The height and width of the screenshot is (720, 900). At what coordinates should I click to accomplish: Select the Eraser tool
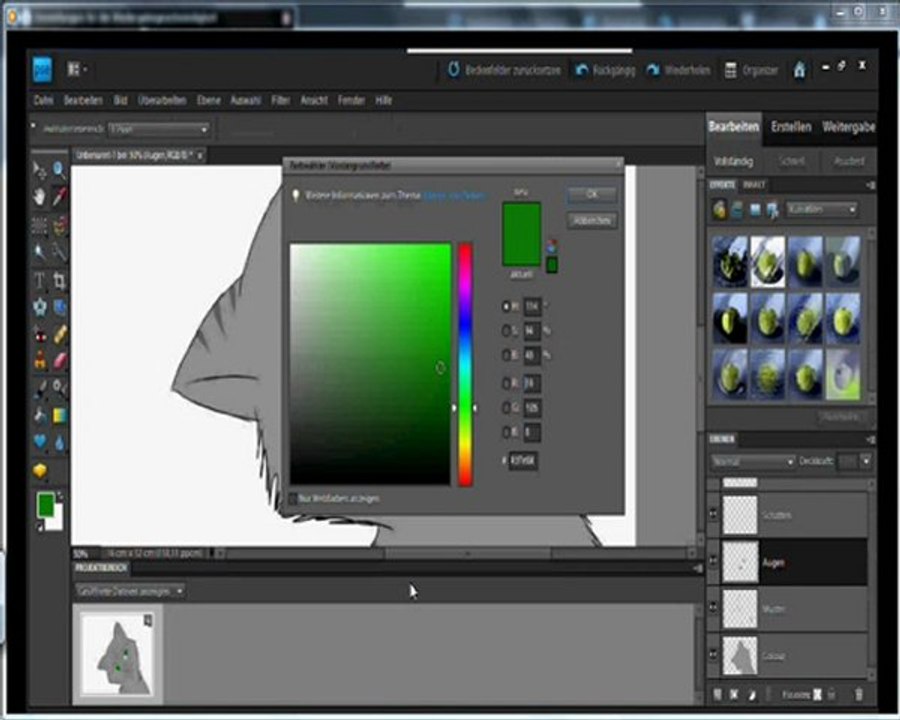click(x=60, y=360)
